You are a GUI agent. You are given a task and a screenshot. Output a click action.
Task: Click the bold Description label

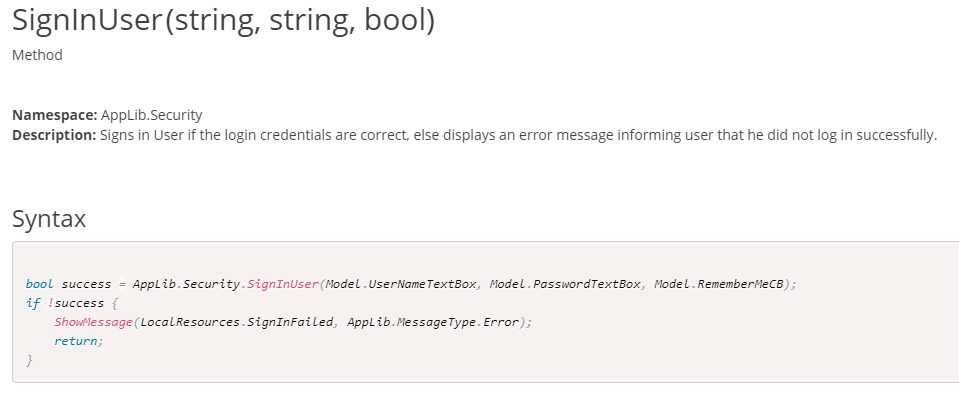click(54, 134)
